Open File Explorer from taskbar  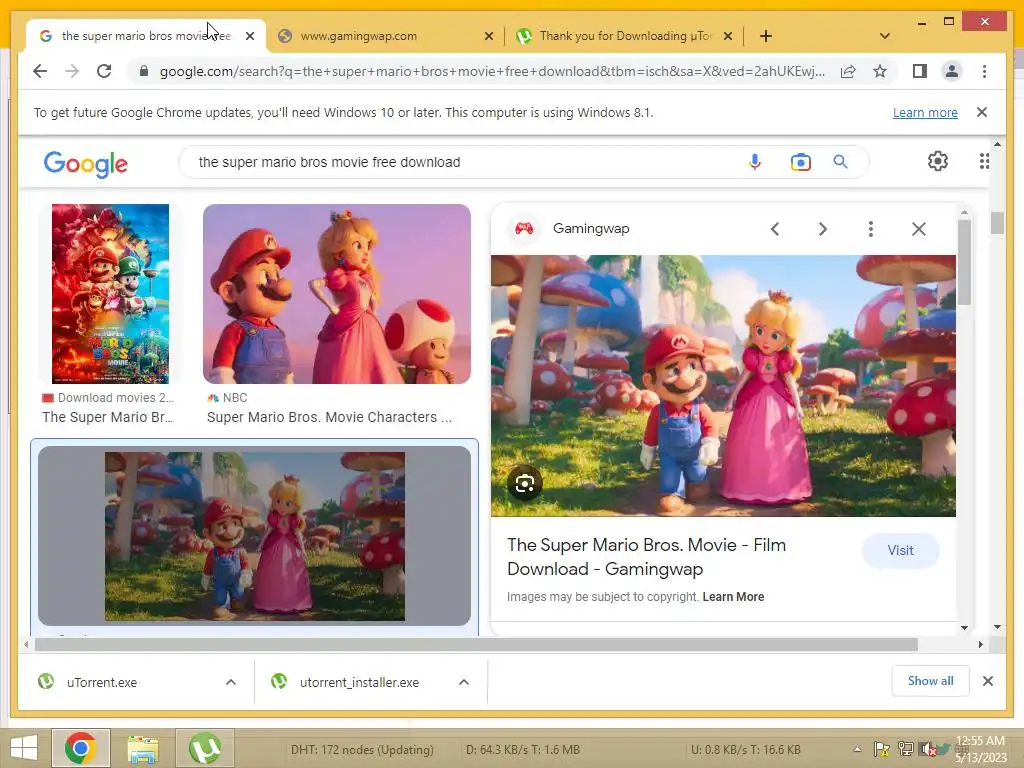142,749
